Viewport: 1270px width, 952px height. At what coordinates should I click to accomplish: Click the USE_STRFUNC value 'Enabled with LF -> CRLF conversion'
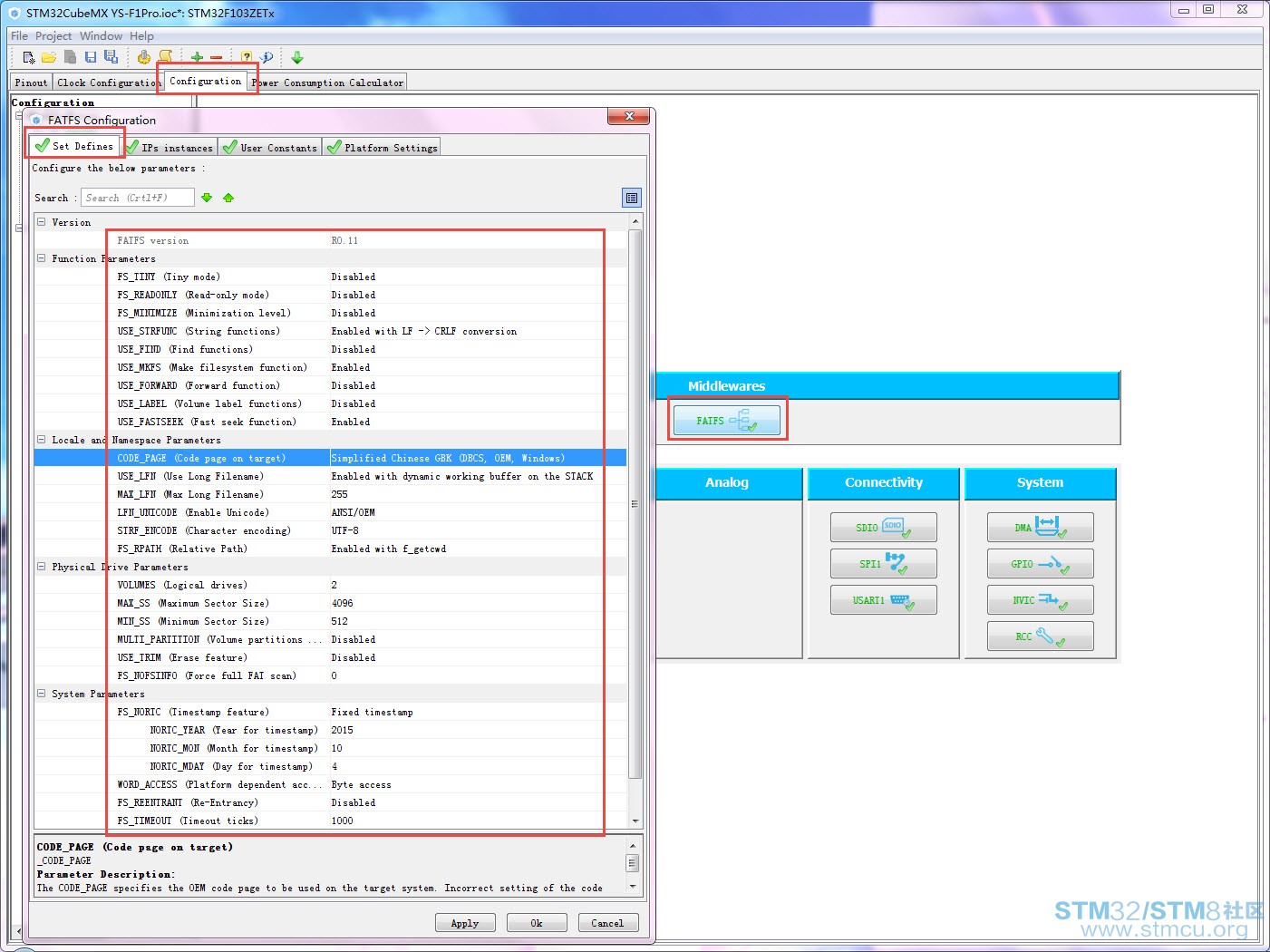point(424,331)
